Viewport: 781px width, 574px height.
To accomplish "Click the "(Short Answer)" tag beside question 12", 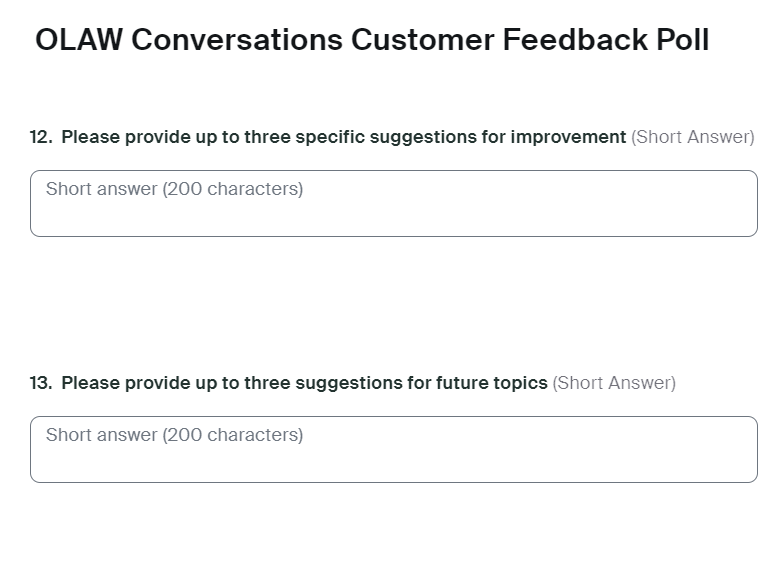I will [692, 137].
